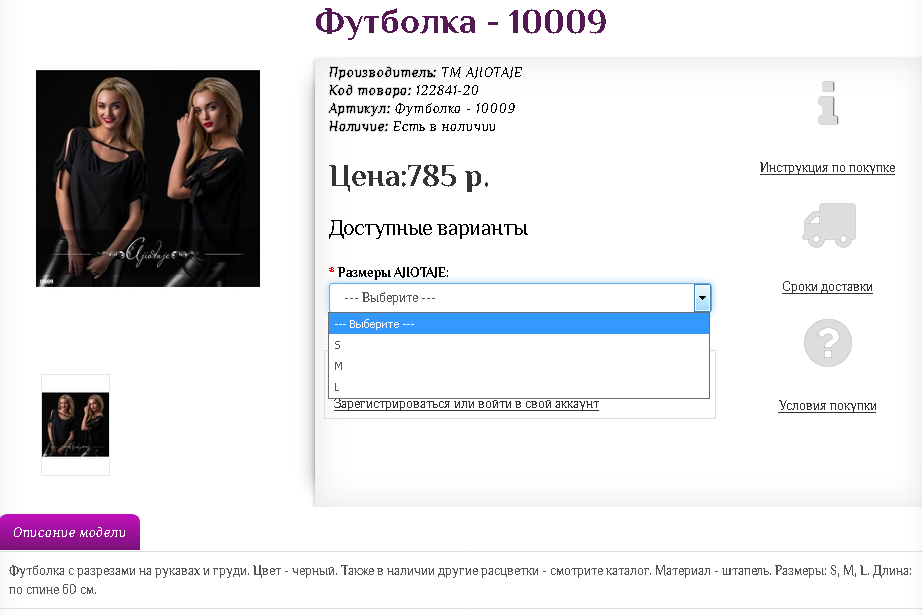Open the Условия покупки link
This screenshot has height=616, width=922.
click(827, 406)
